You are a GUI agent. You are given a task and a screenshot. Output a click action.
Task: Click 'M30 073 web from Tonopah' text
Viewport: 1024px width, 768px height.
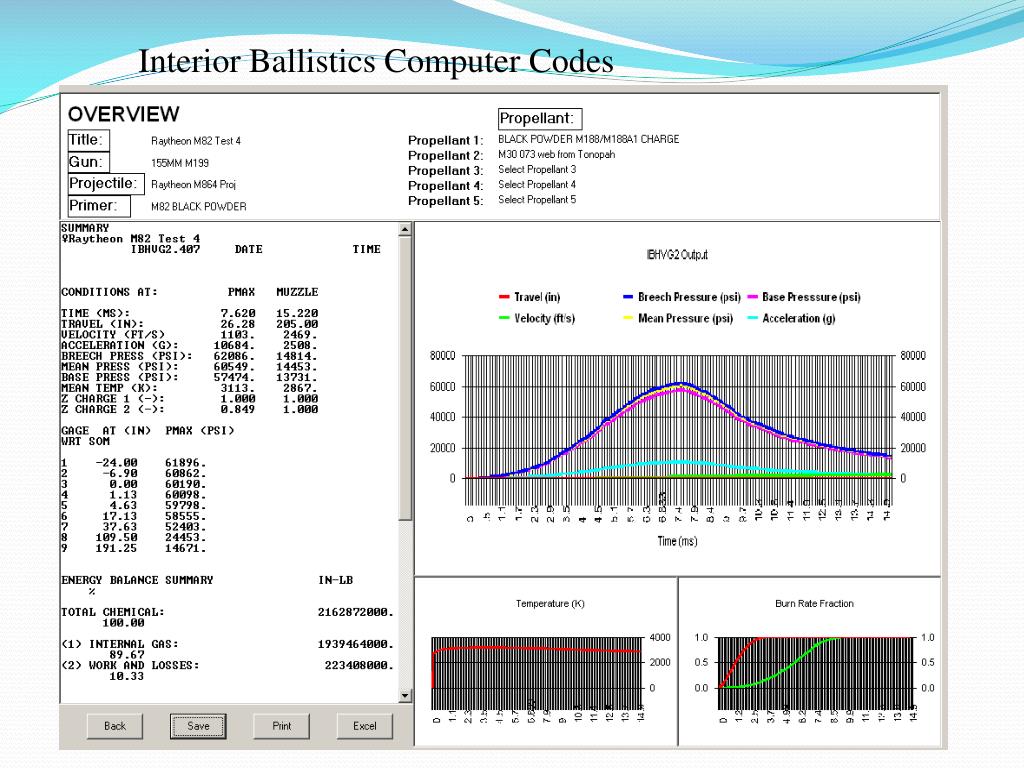tap(556, 155)
